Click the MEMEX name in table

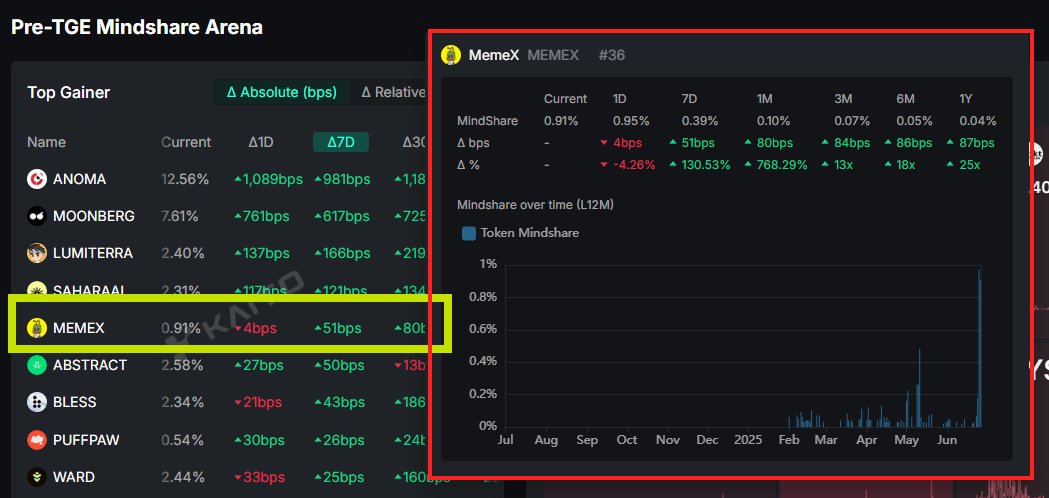tap(79, 328)
